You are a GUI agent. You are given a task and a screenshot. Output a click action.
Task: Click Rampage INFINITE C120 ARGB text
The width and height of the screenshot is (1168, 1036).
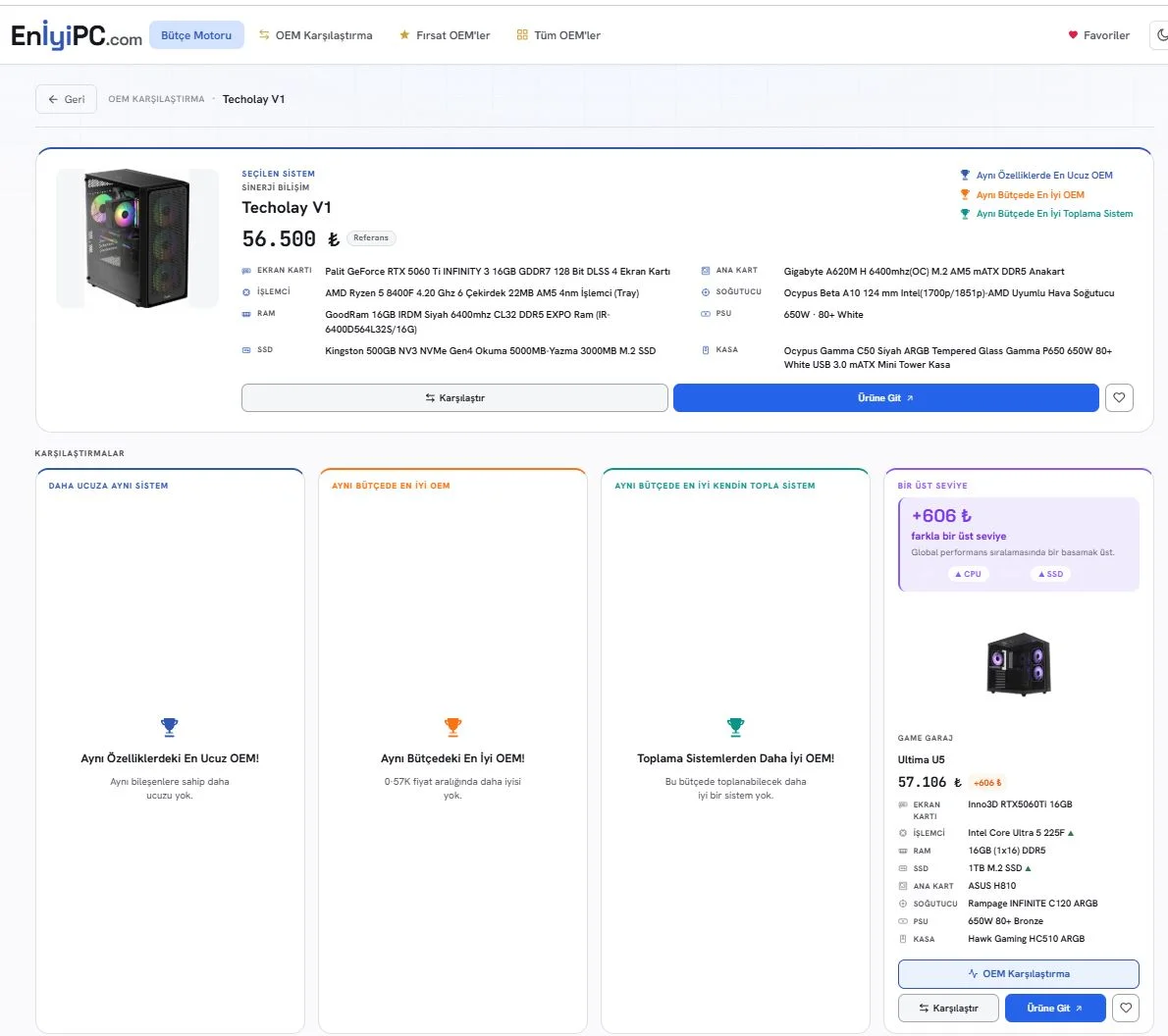point(1033,904)
